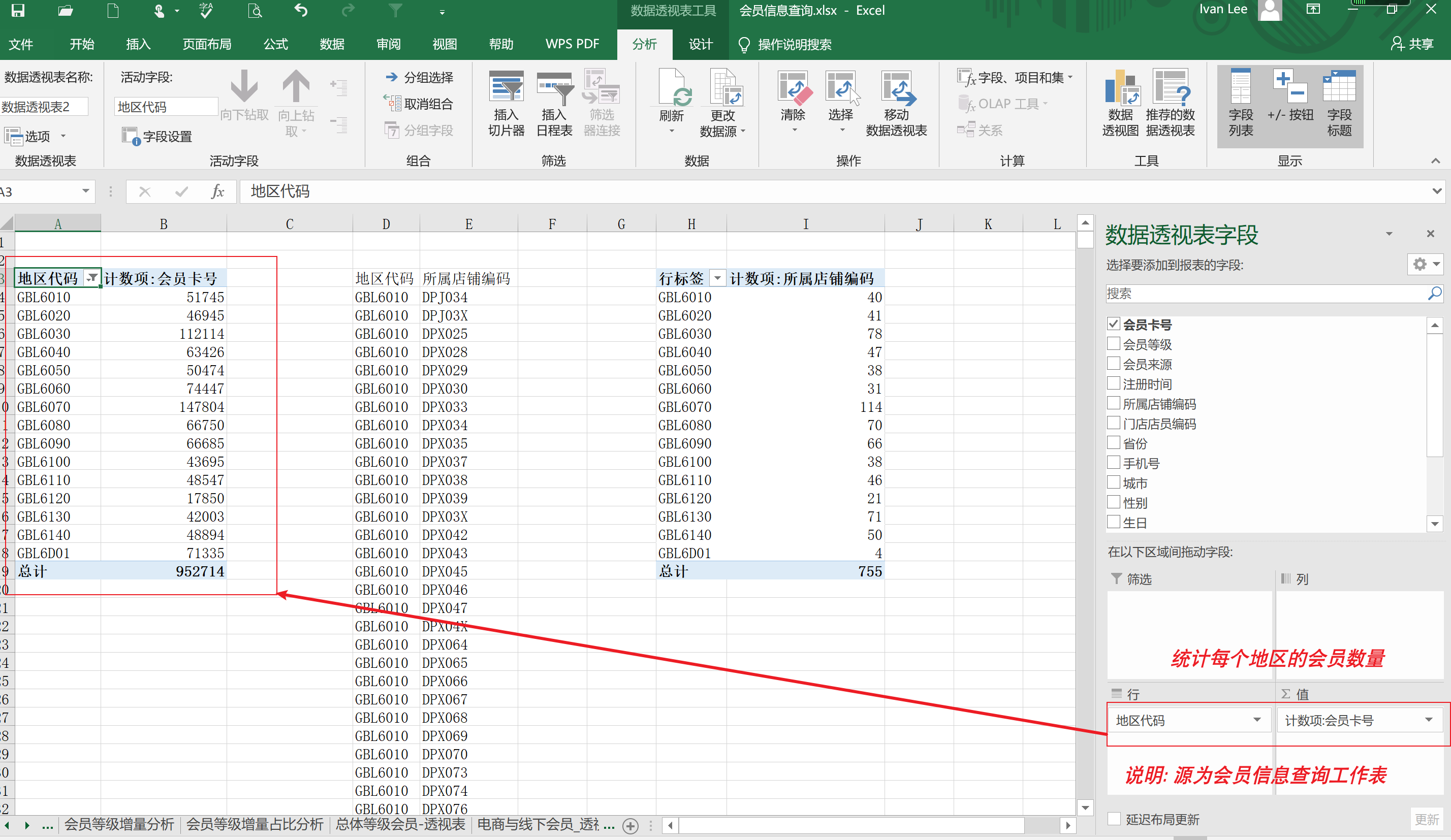Click the Undo arrow icon

[x=301, y=10]
